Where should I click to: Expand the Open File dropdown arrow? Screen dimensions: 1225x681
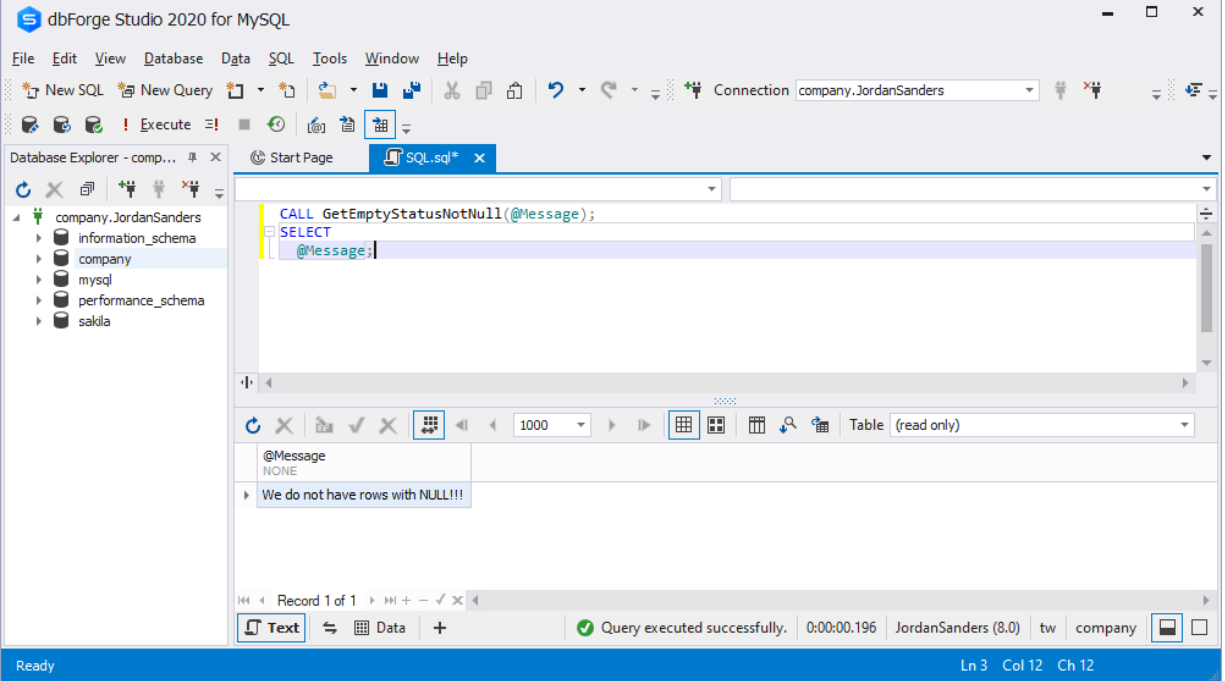(353, 90)
